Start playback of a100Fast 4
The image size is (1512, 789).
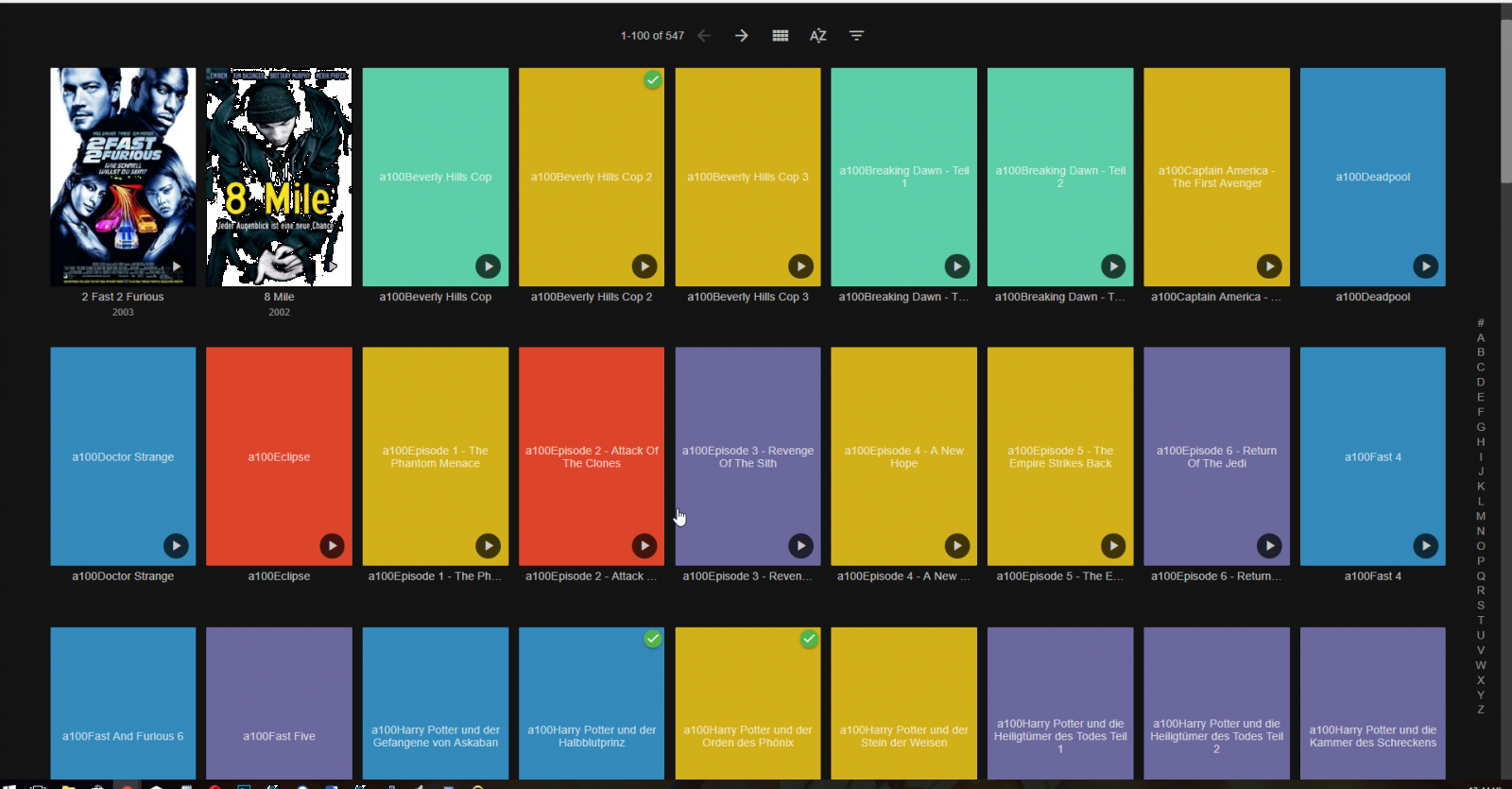(x=1426, y=545)
